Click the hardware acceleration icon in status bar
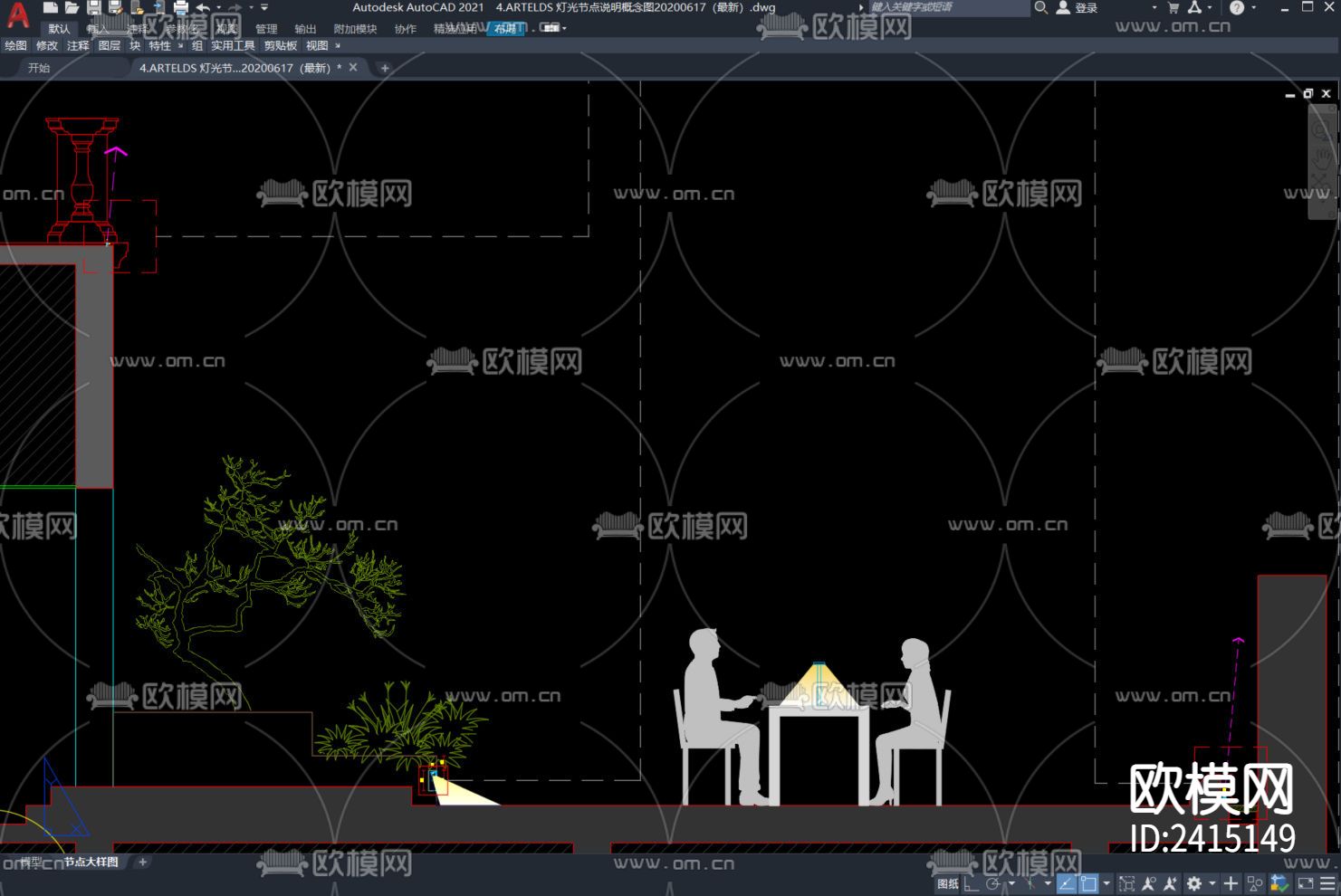 click(x=1279, y=883)
